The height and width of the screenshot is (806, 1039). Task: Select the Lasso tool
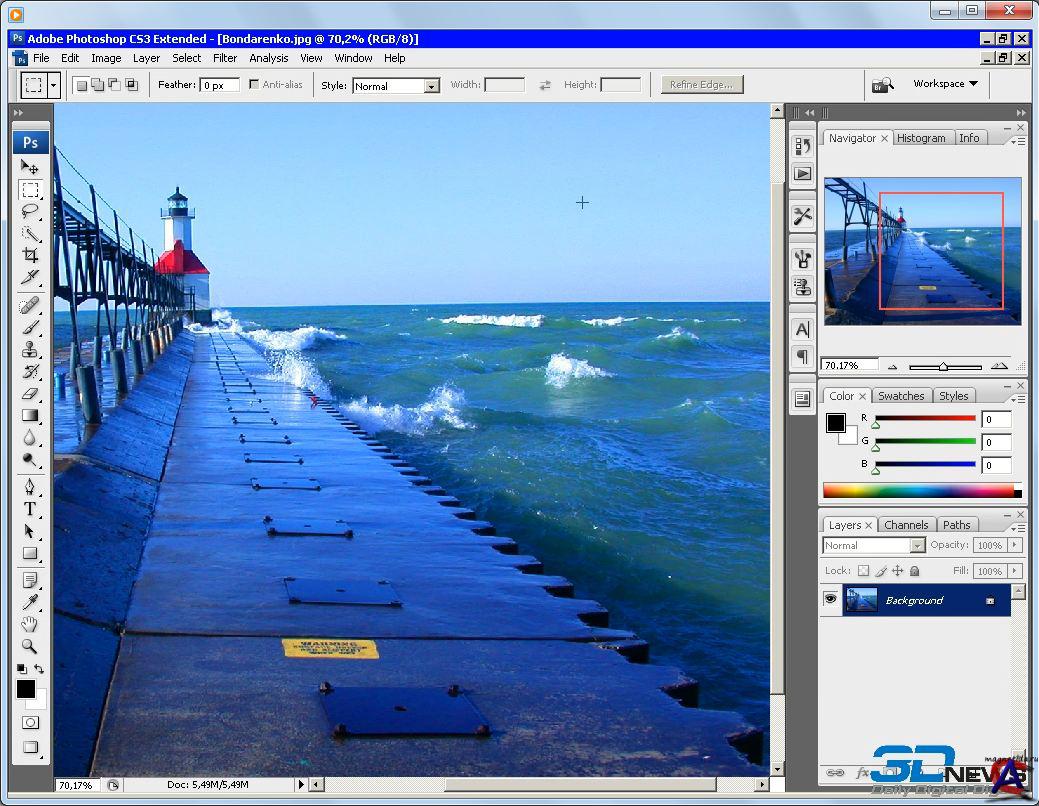(30, 211)
